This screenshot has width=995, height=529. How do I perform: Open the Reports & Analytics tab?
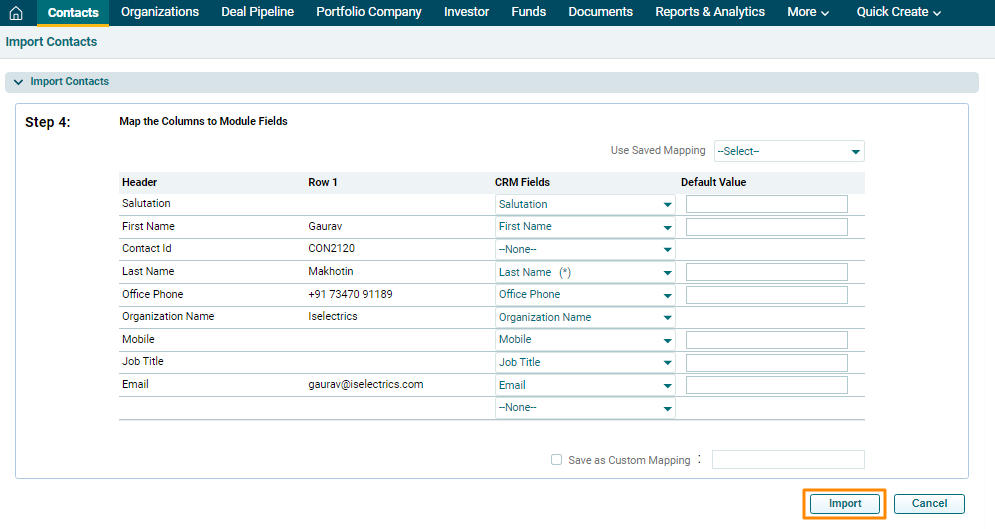[x=710, y=12]
